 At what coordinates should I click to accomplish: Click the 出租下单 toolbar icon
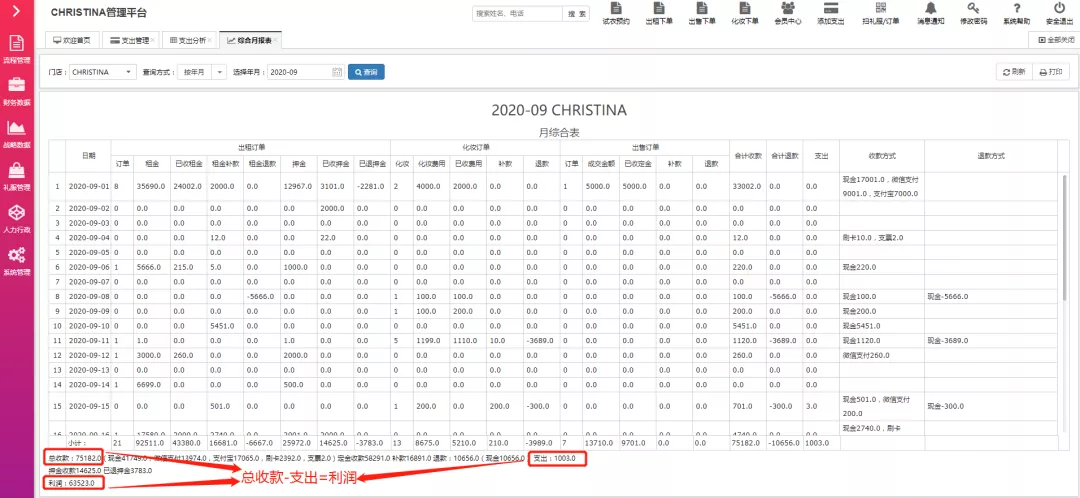[x=659, y=14]
